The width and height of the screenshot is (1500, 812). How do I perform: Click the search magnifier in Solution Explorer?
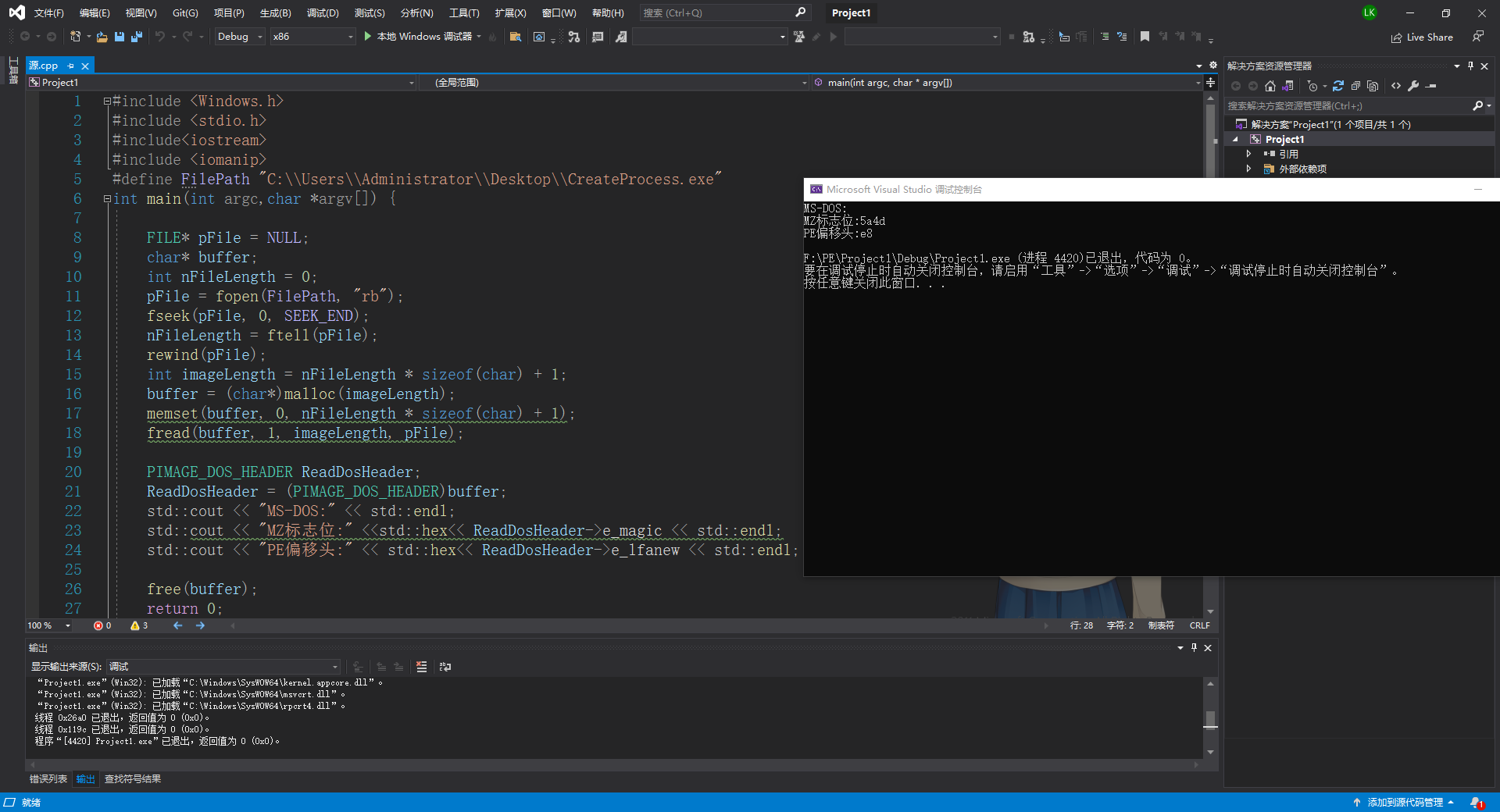click(1477, 105)
